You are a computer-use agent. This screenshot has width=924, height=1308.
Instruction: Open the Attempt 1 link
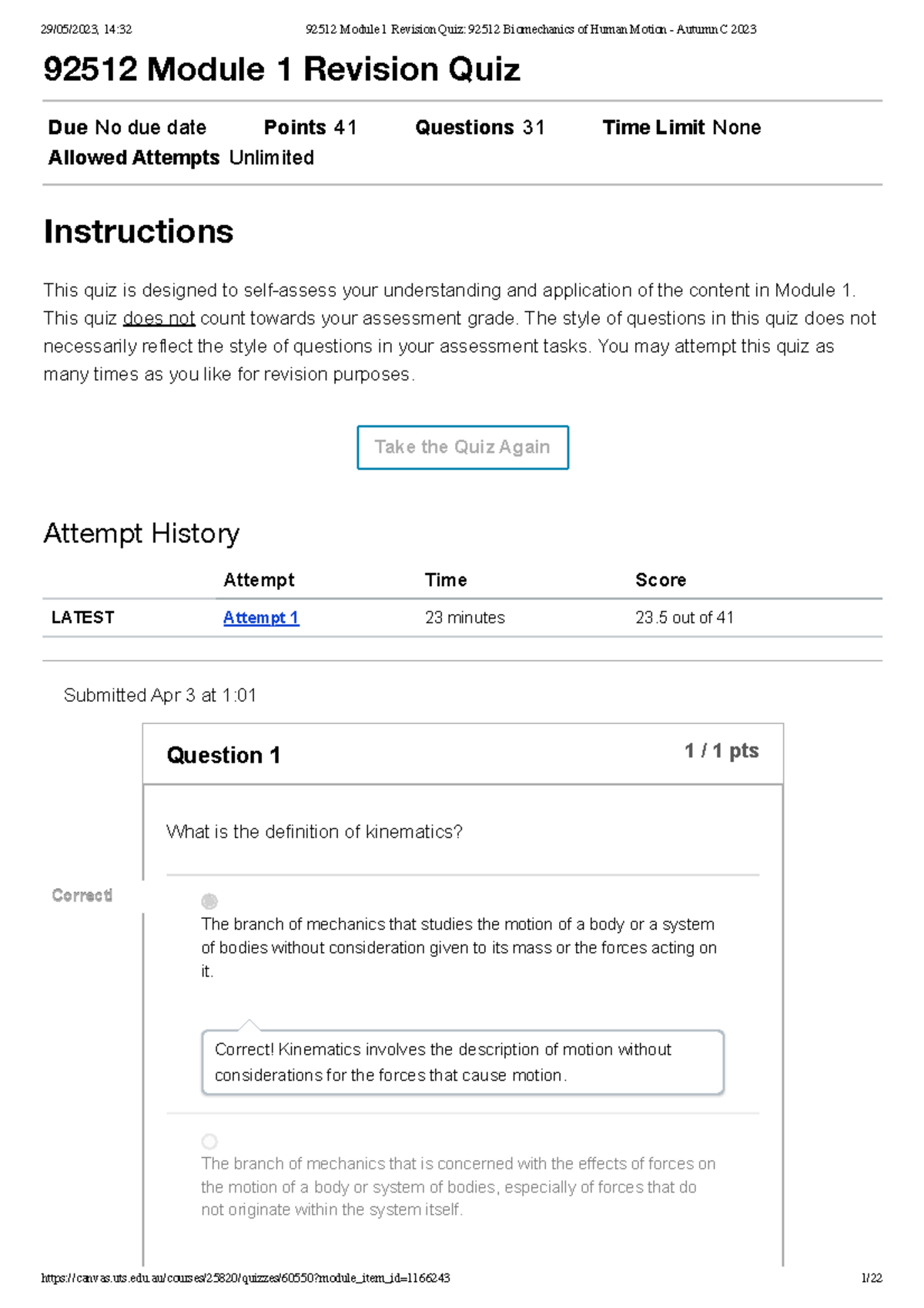(261, 618)
